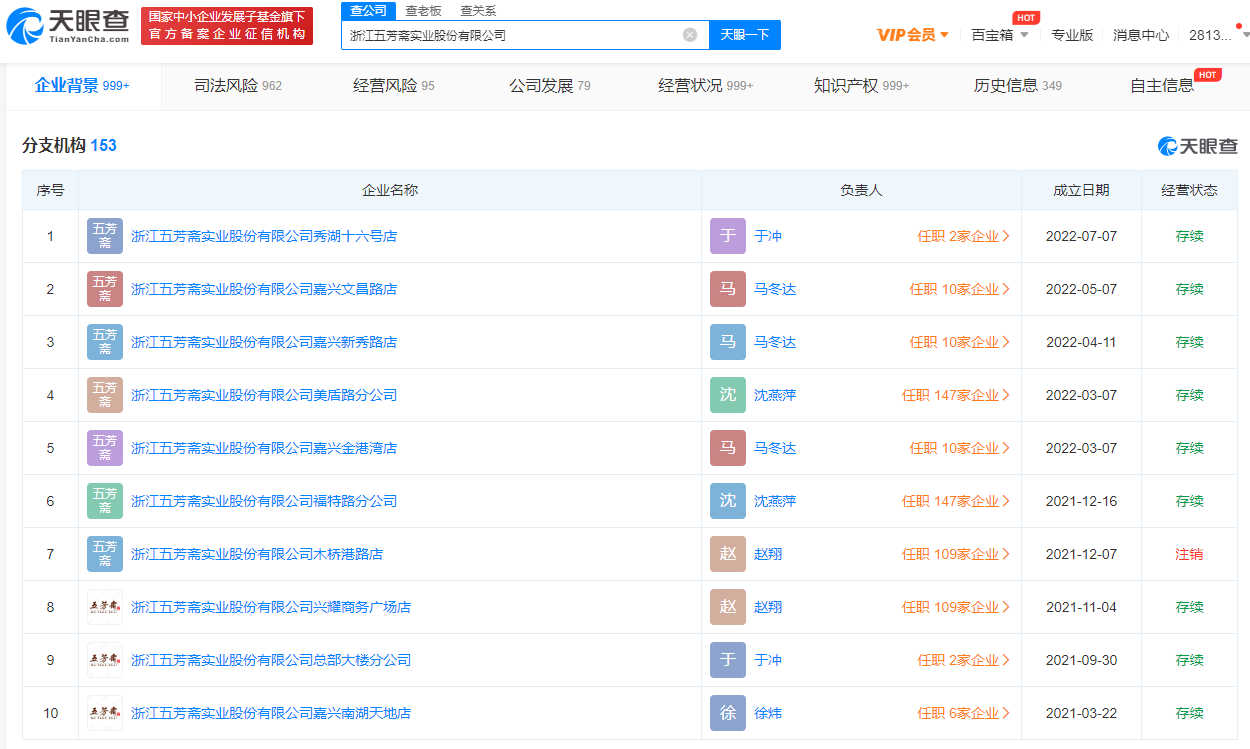Click 于冲 avatar icon in row 1
This screenshot has height=749, width=1250.
coord(727,236)
